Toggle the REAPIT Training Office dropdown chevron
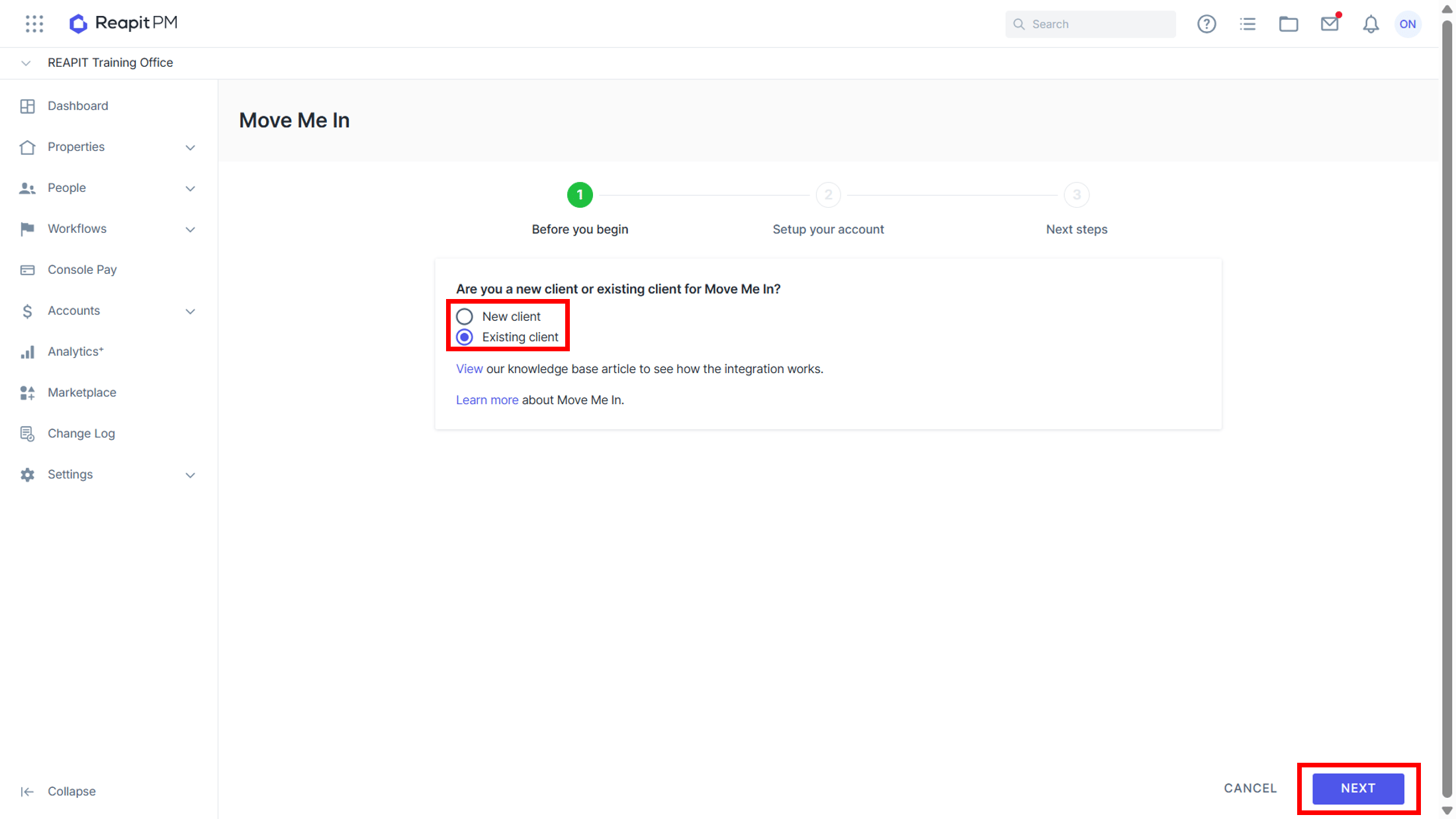The image size is (1456, 819). pos(26,63)
